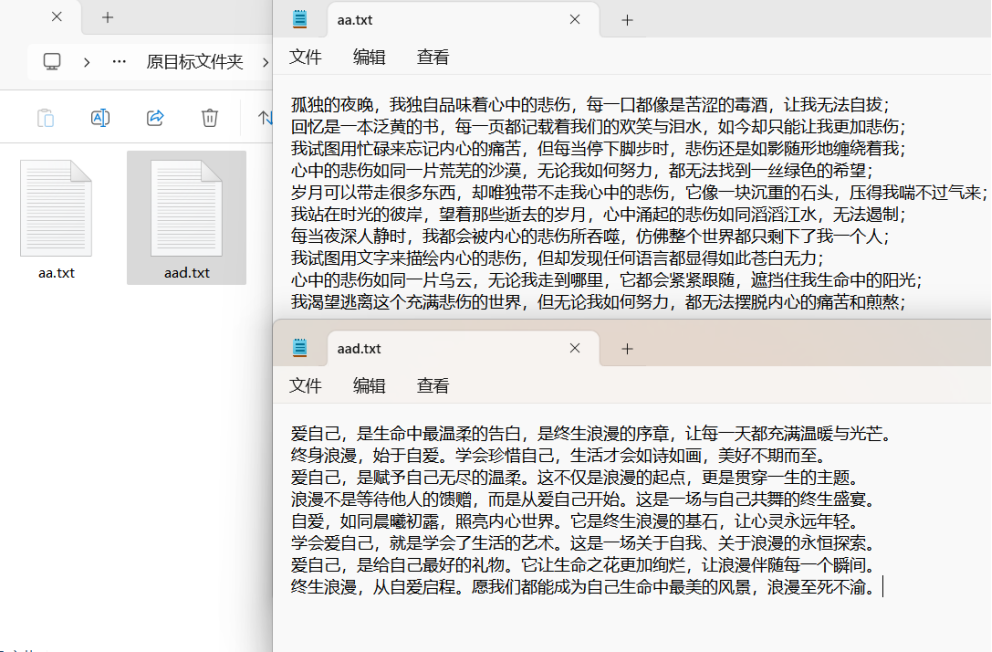
Task: Add a new Explorer tab
Action: tap(108, 18)
